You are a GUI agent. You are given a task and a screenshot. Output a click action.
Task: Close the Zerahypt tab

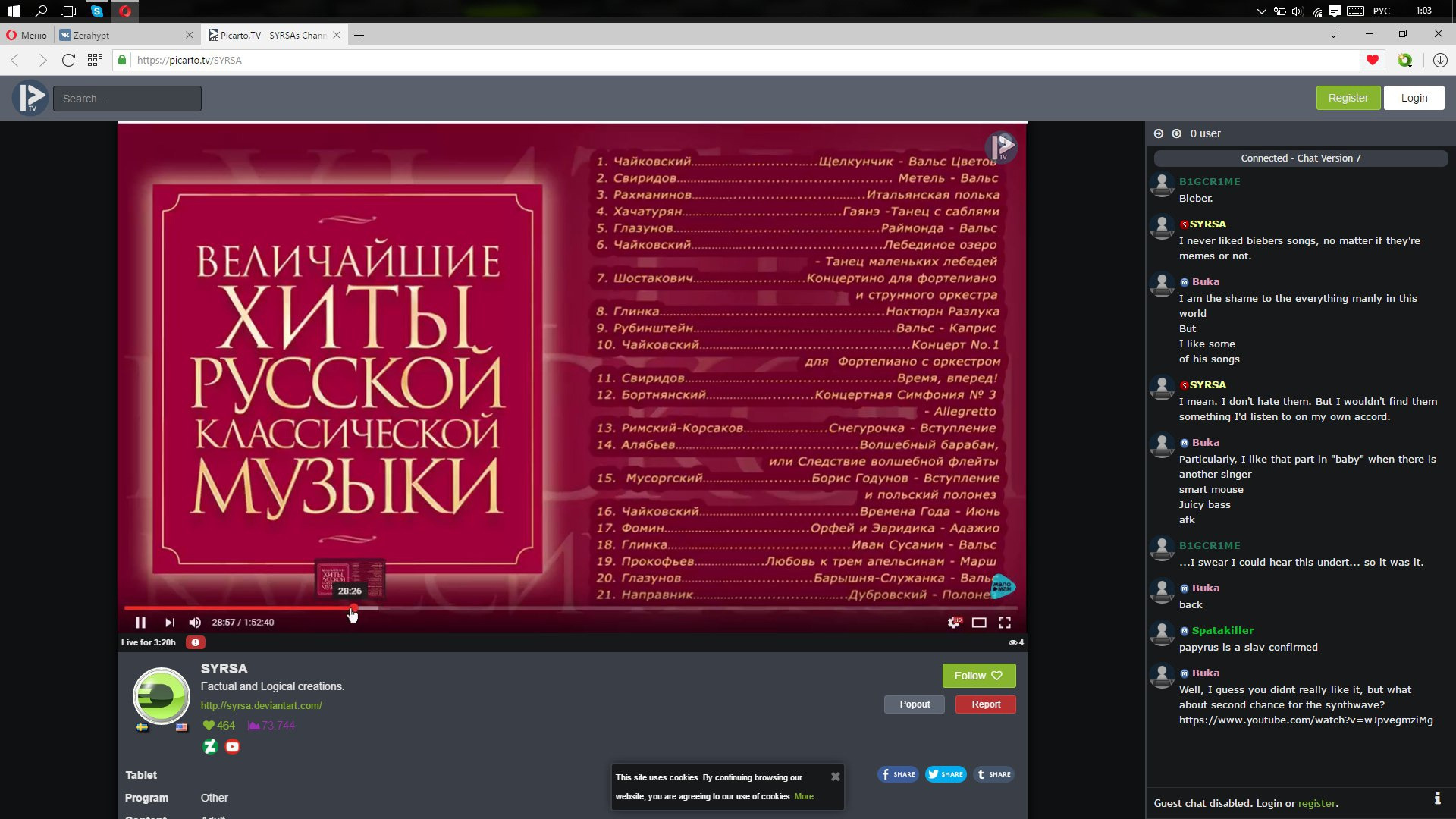point(190,35)
